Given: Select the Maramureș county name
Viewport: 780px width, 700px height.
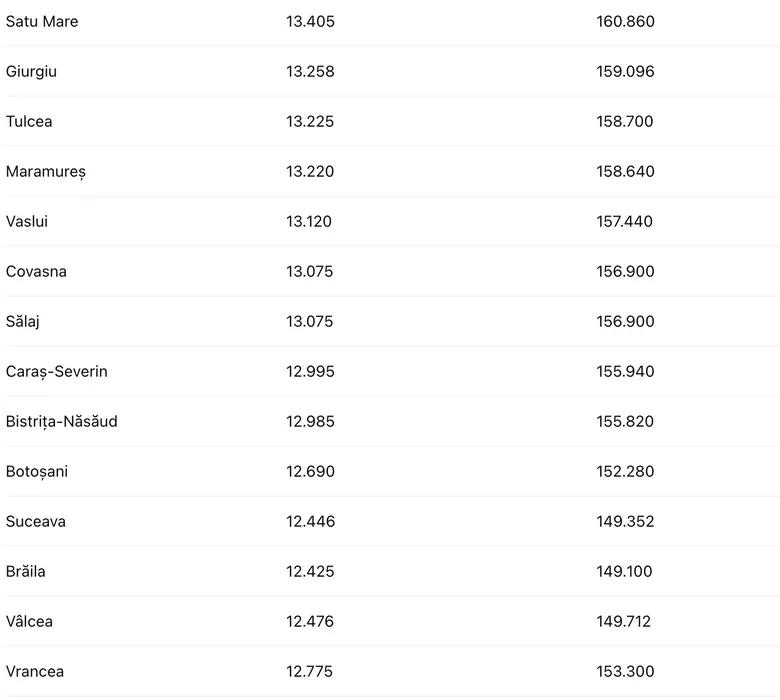Looking at the screenshot, I should (46, 172).
